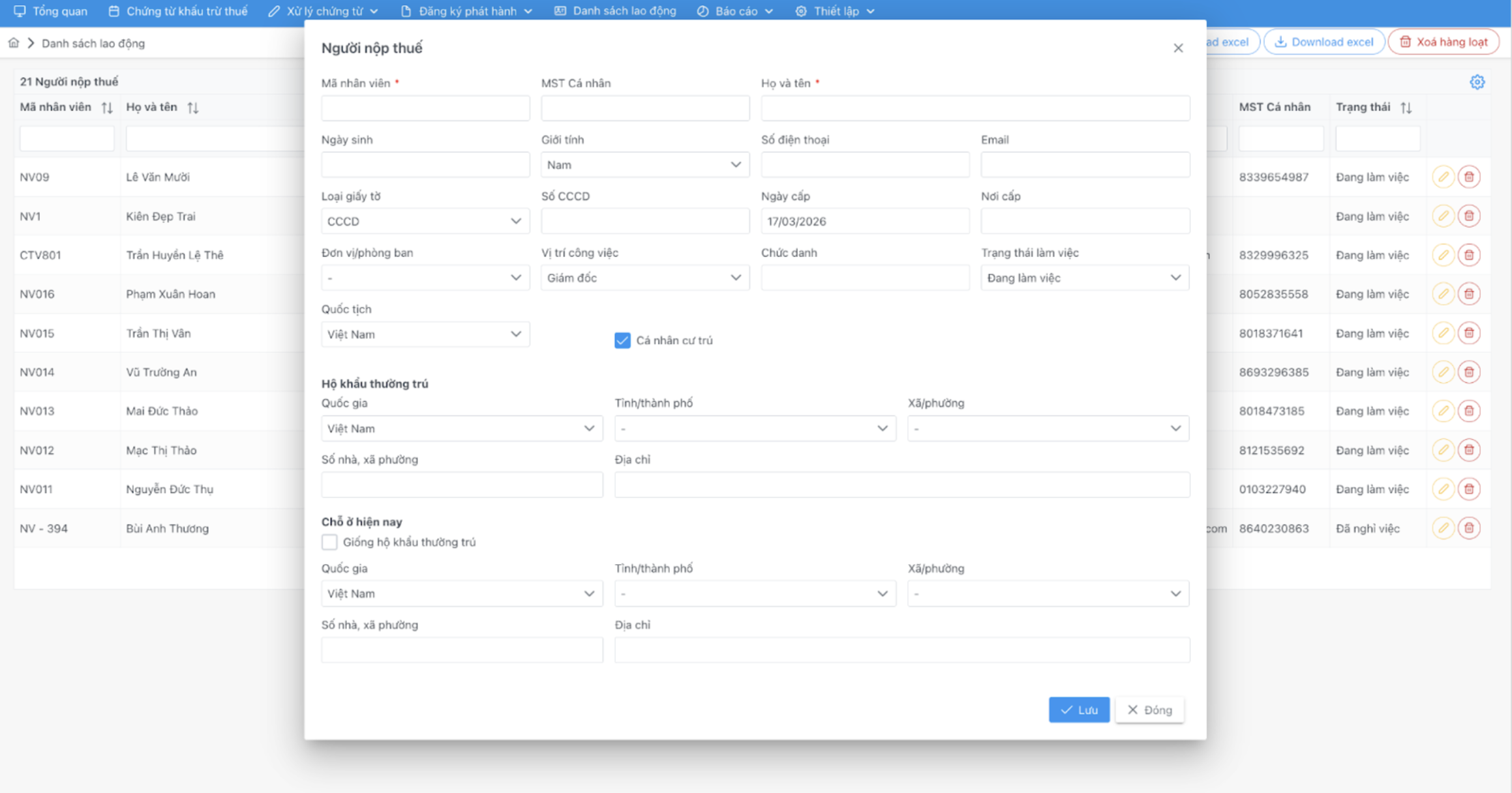Close the Người nộp thuế dialog with X

tap(1178, 48)
